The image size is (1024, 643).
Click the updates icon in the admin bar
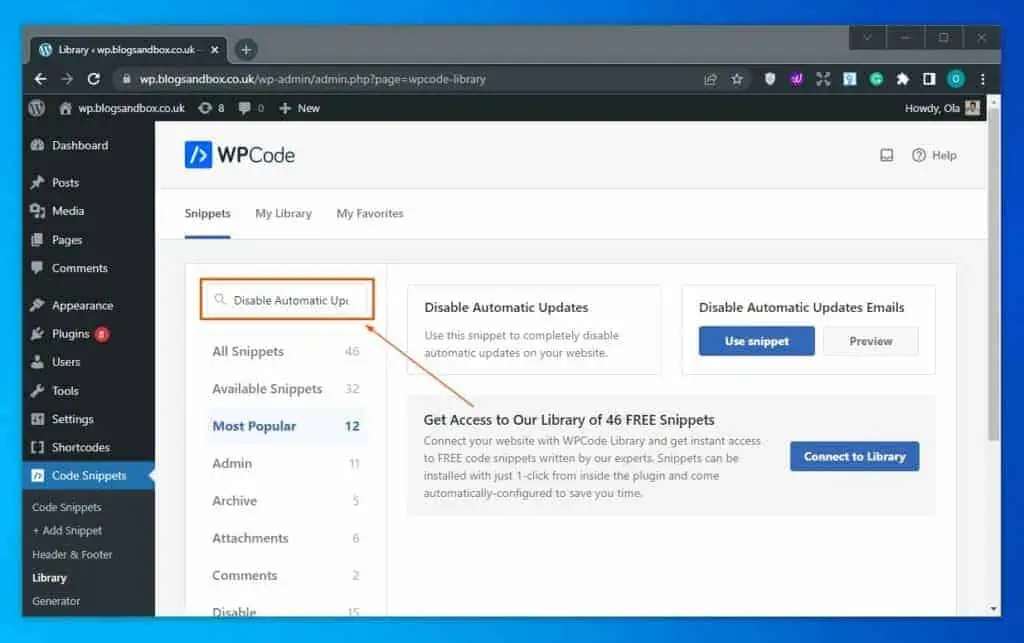tap(204, 108)
